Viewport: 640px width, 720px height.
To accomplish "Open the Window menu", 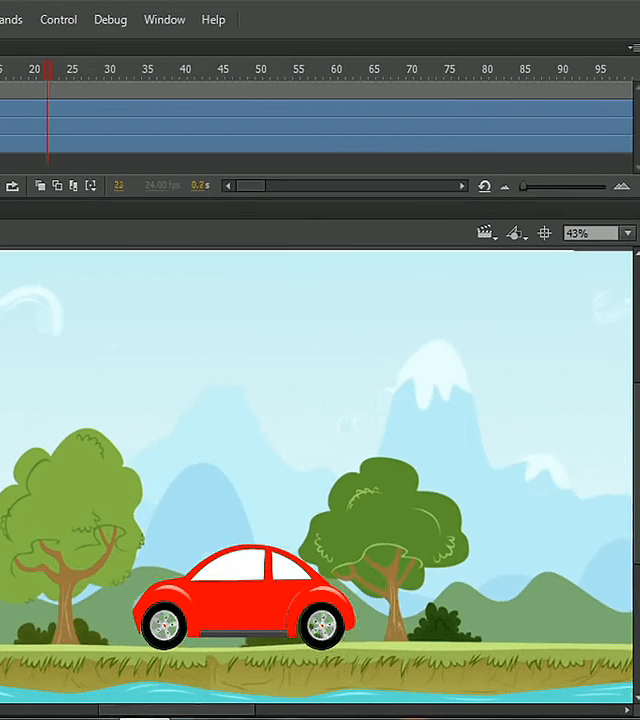I will pos(164,20).
